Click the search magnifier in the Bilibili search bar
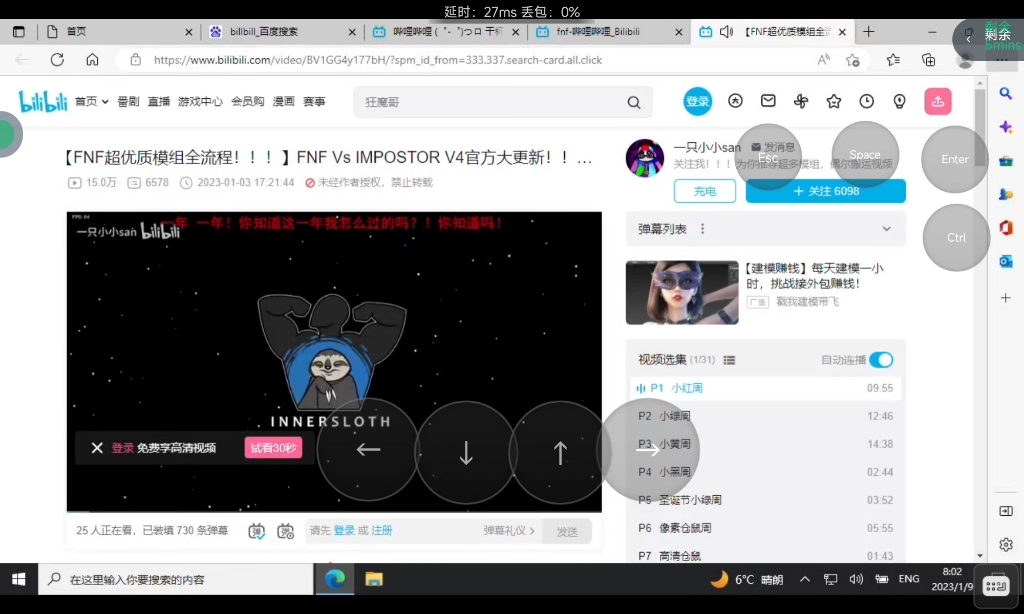 [x=633, y=102]
